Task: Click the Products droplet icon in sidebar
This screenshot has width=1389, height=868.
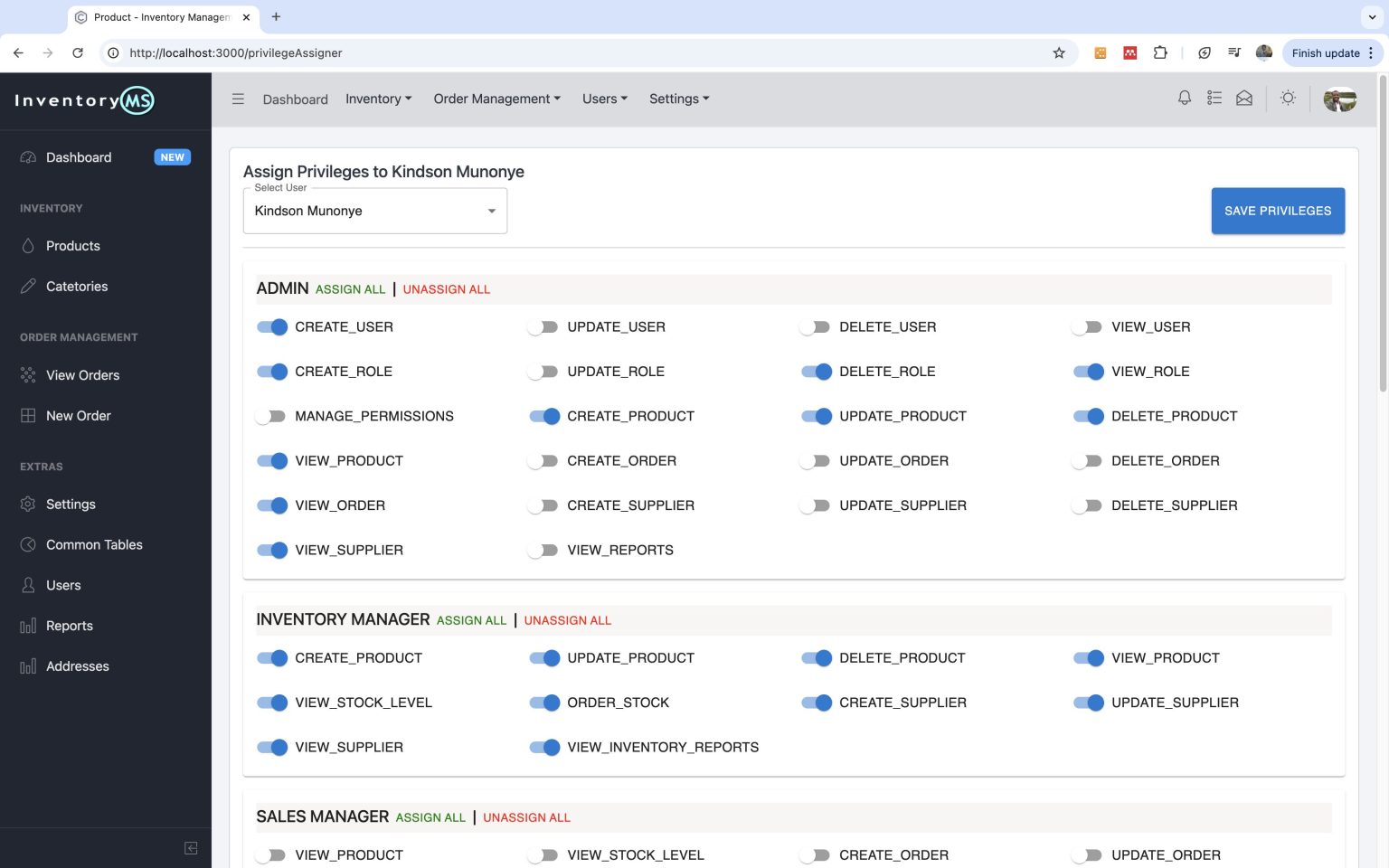Action: tap(28, 245)
